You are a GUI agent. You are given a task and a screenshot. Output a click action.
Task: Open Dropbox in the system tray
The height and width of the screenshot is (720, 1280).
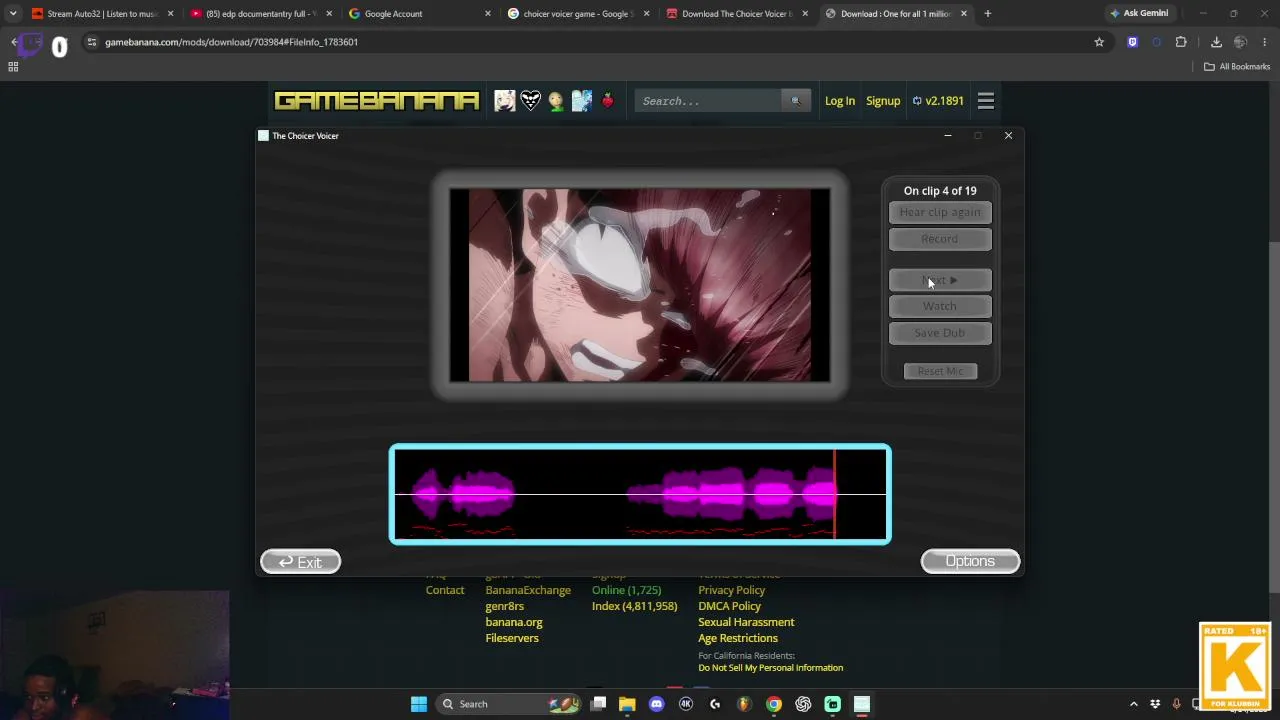(1155, 704)
